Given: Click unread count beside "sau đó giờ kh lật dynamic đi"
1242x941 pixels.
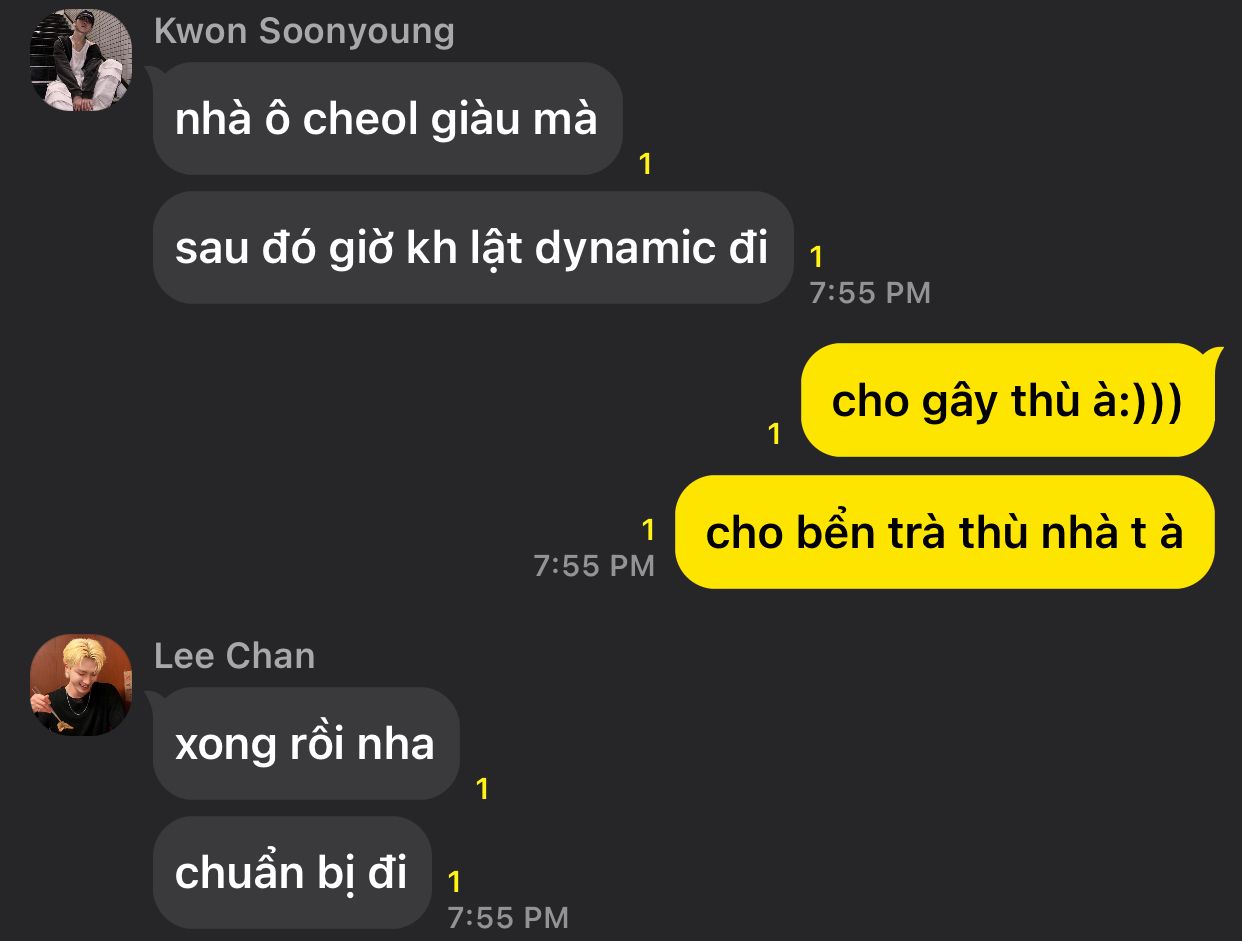Looking at the screenshot, I should point(816,257).
